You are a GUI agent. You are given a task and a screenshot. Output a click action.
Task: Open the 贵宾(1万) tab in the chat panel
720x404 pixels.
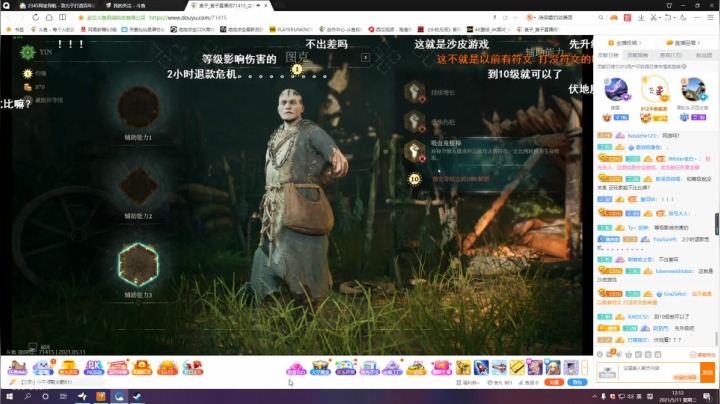pos(671,55)
